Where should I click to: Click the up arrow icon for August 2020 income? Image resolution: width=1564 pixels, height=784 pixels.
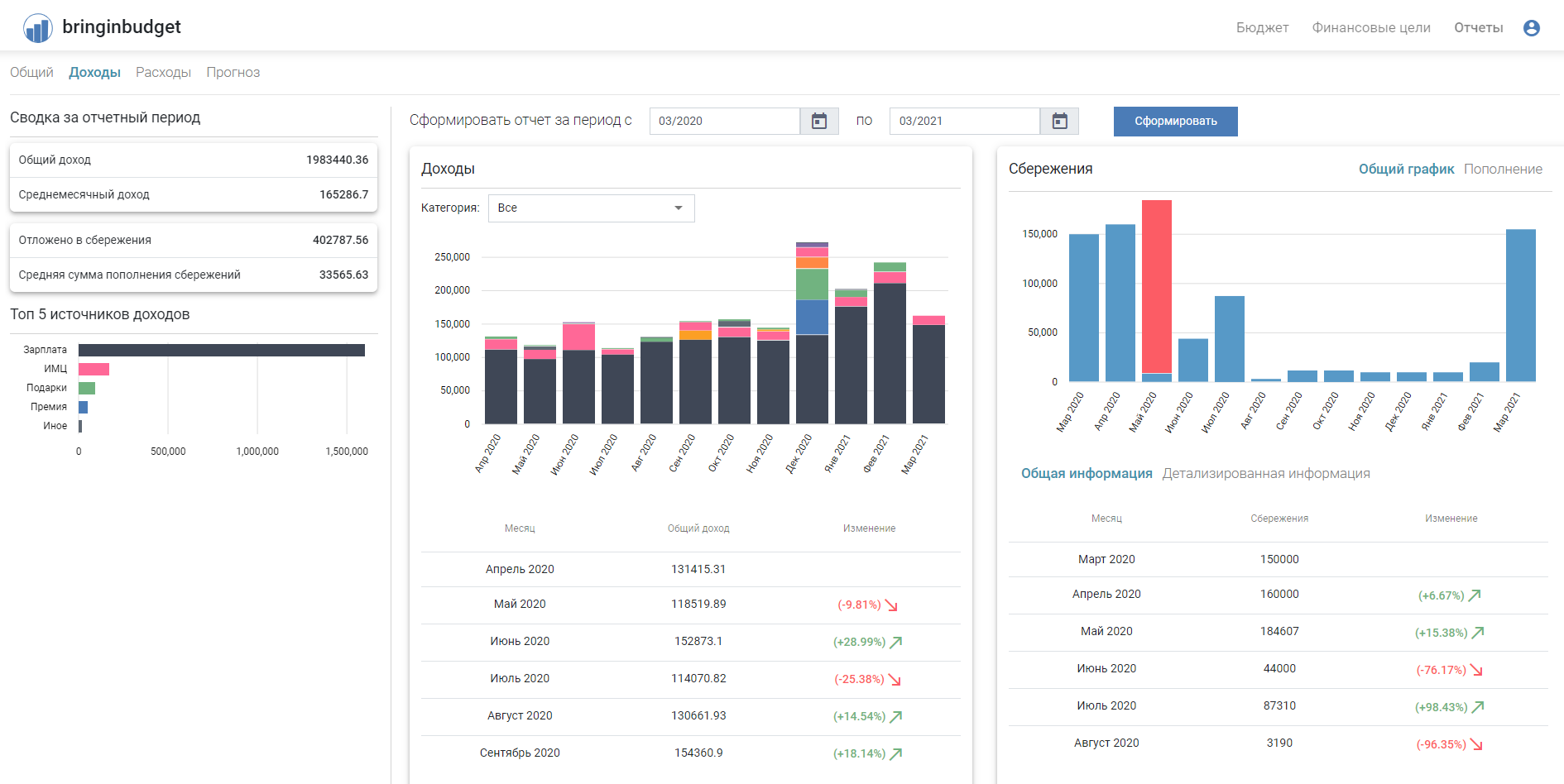click(x=895, y=716)
